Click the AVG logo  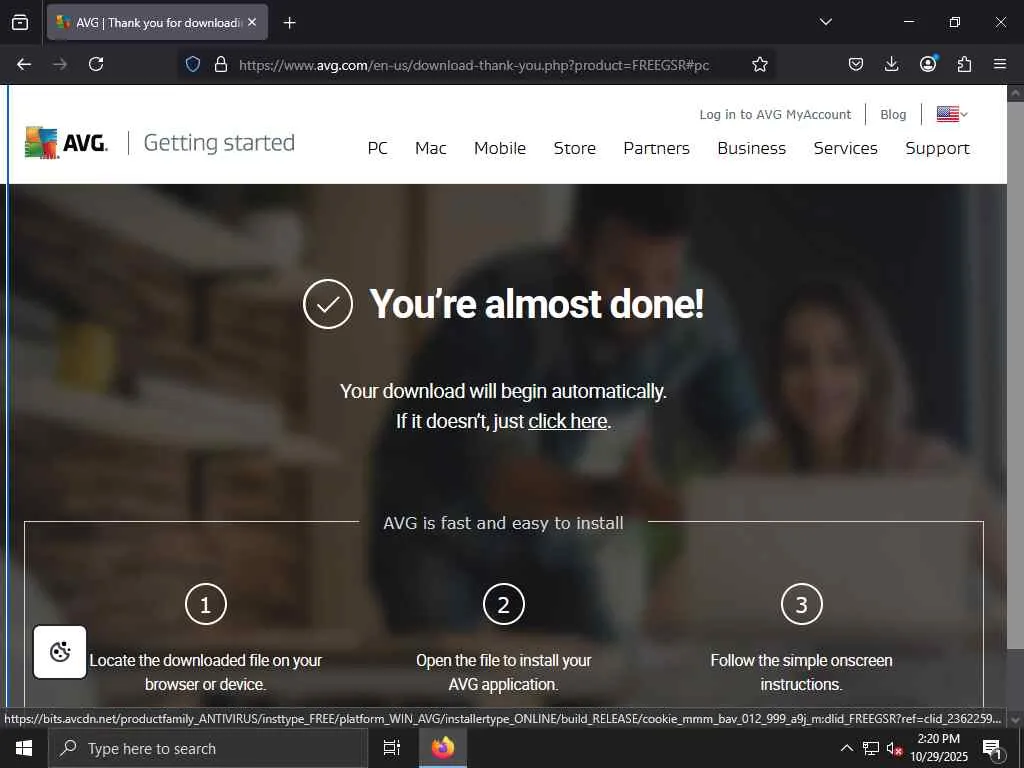point(67,142)
